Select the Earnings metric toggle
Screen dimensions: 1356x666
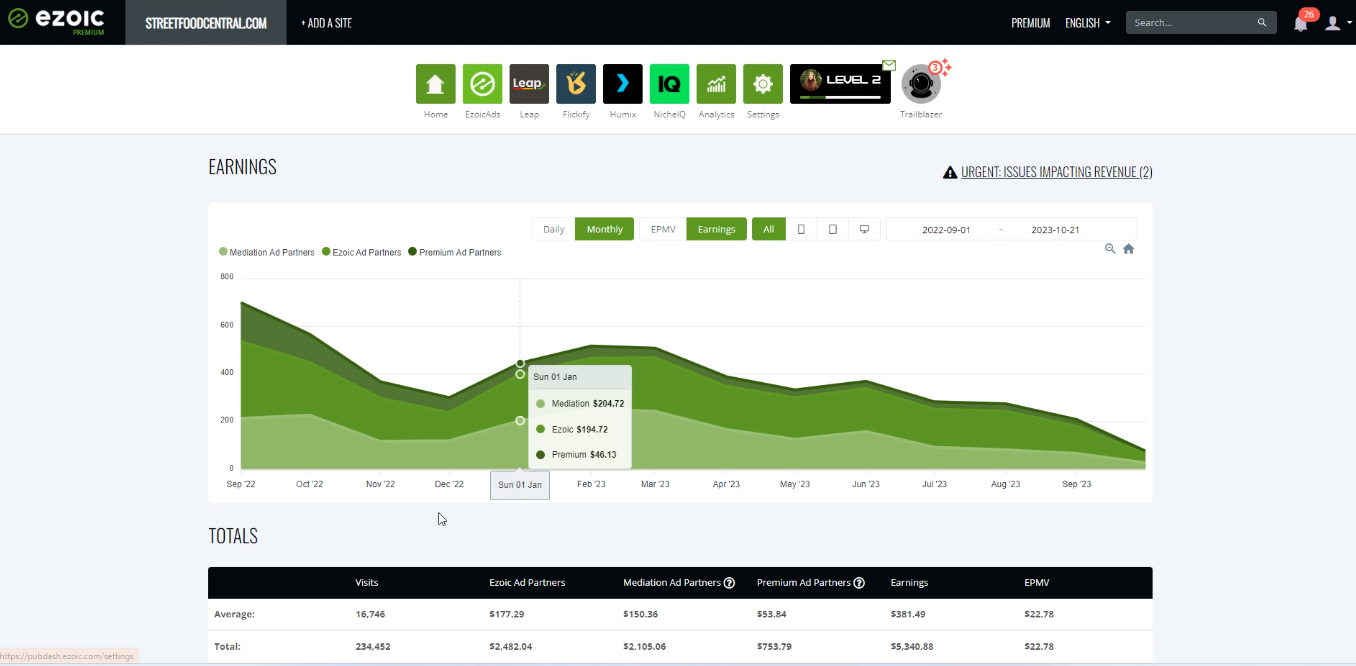tap(716, 229)
